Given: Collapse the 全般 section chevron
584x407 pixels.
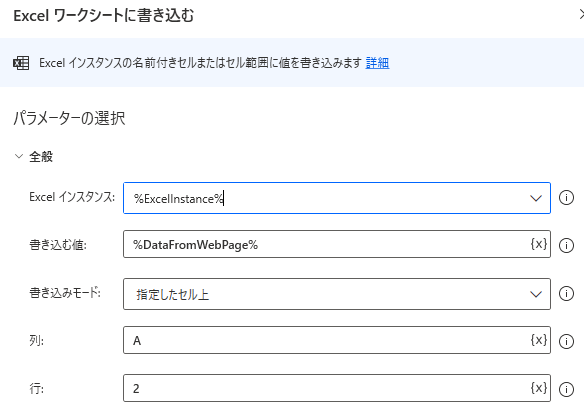Looking at the screenshot, I should click(x=19, y=156).
